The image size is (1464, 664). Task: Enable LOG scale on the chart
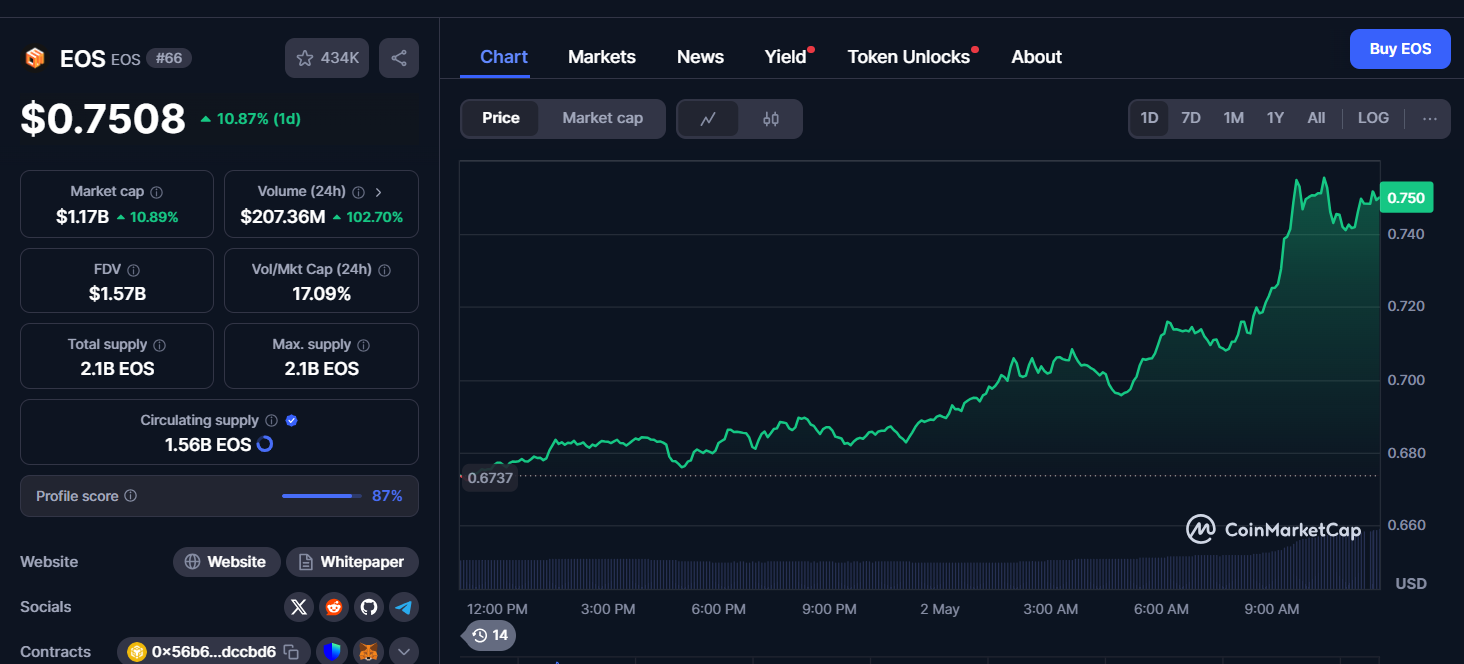1373,118
